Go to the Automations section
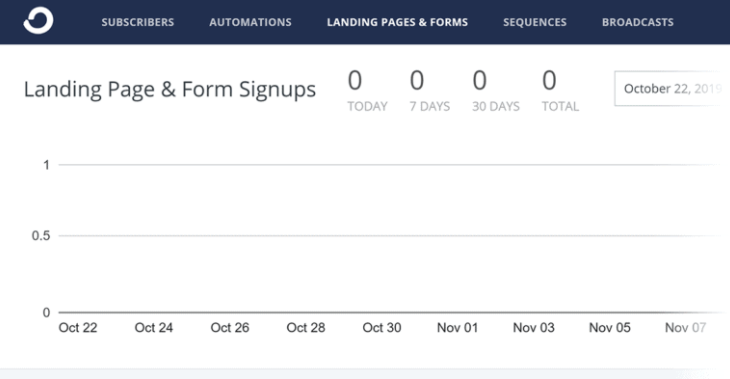 tap(250, 22)
